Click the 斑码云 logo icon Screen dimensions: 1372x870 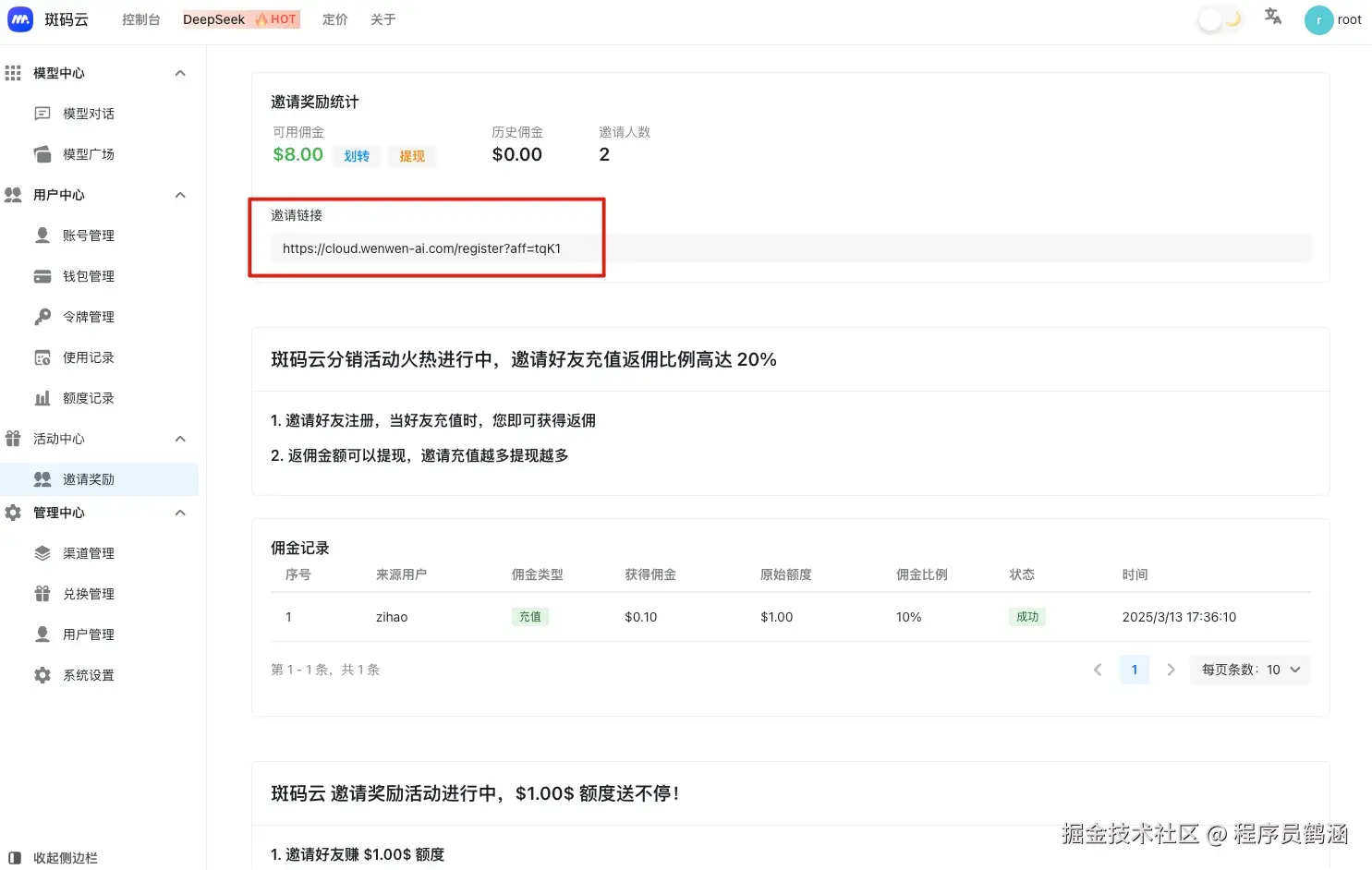(x=20, y=19)
